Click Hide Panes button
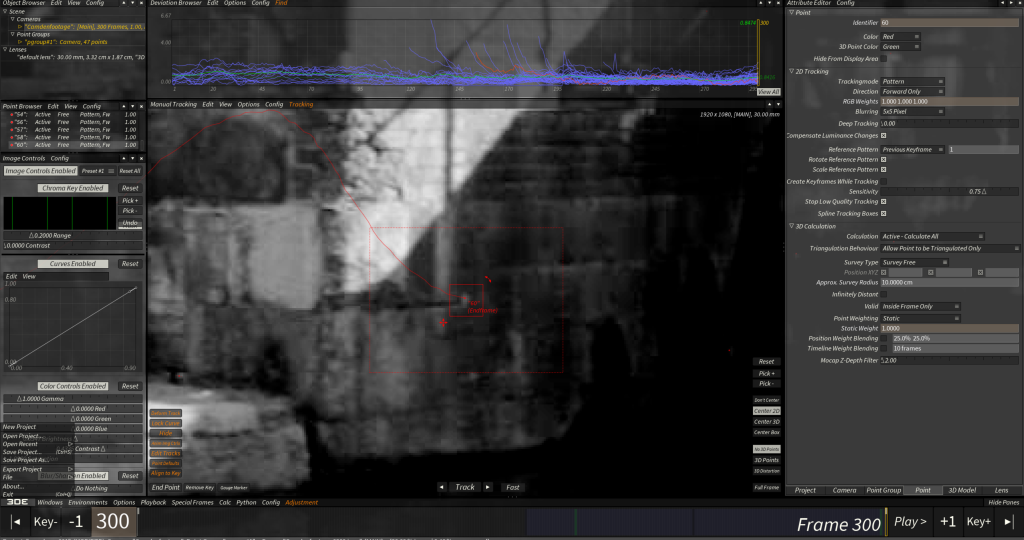 pyautogui.click(x=1004, y=503)
